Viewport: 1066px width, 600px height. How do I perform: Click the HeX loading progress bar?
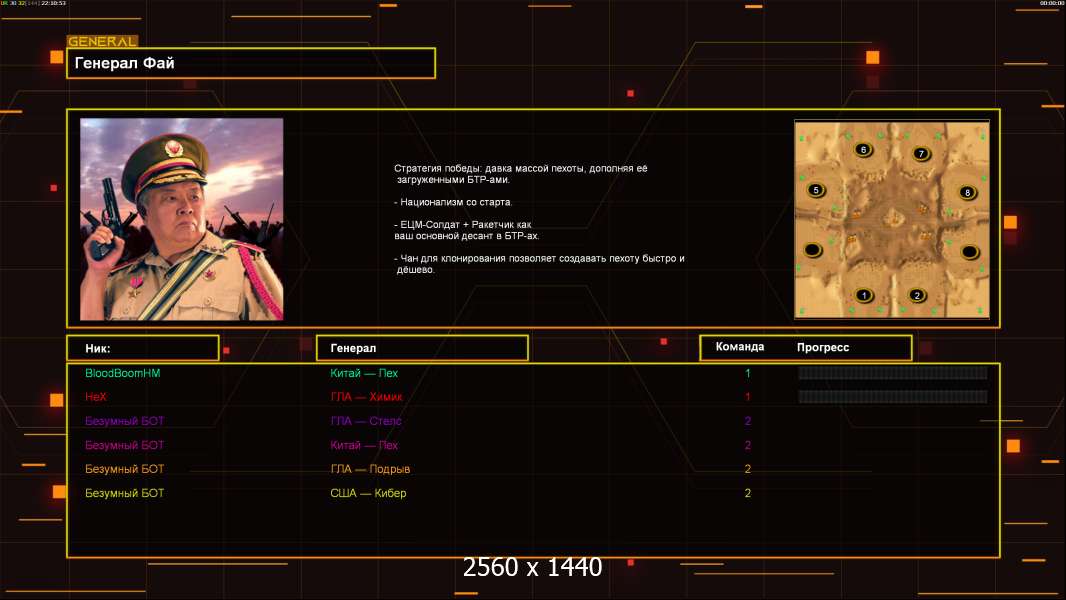[893, 396]
